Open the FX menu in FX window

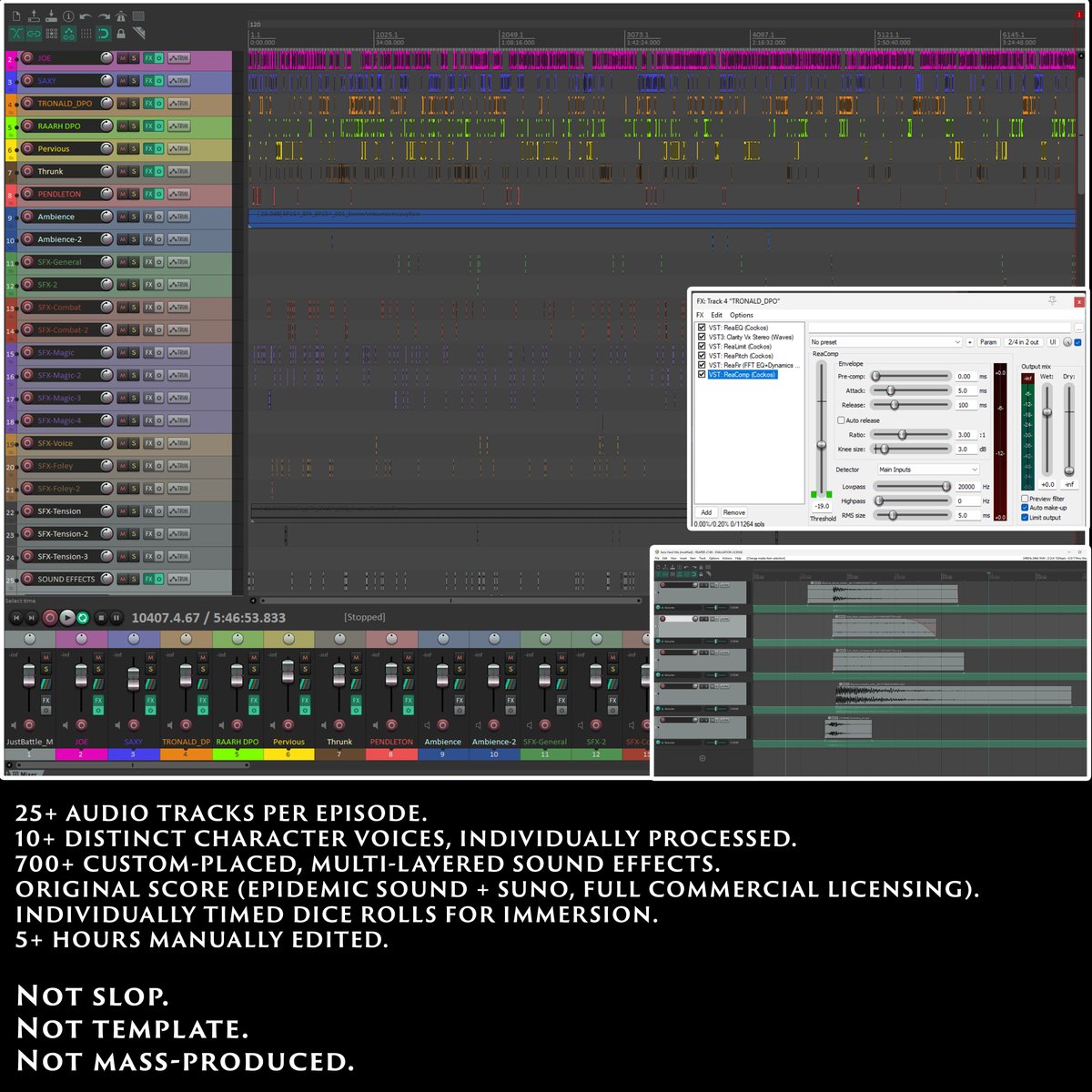pyautogui.click(x=700, y=315)
